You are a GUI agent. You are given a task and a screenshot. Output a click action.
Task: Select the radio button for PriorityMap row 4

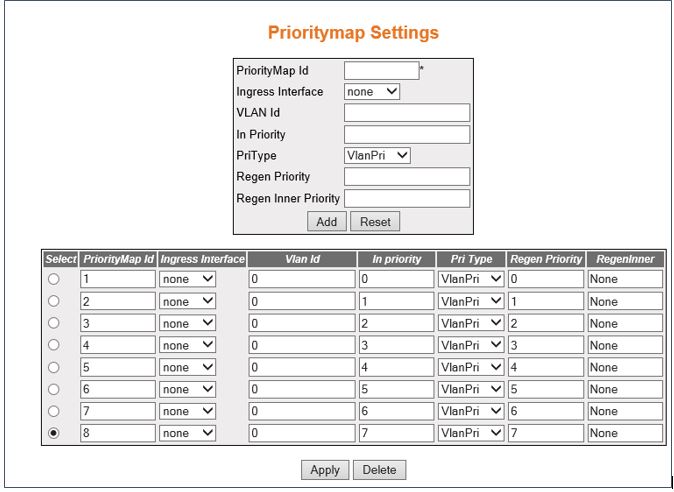[55, 345]
